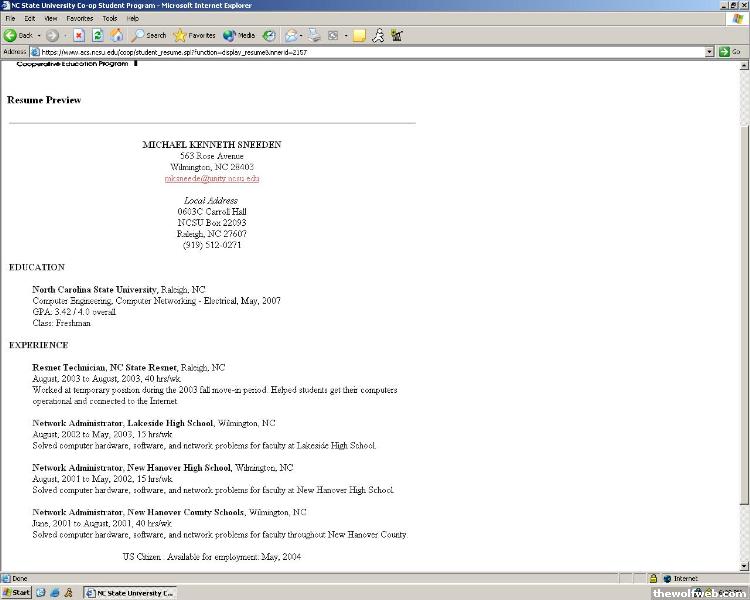Open the Search pane
The image size is (750, 600).
149,35
